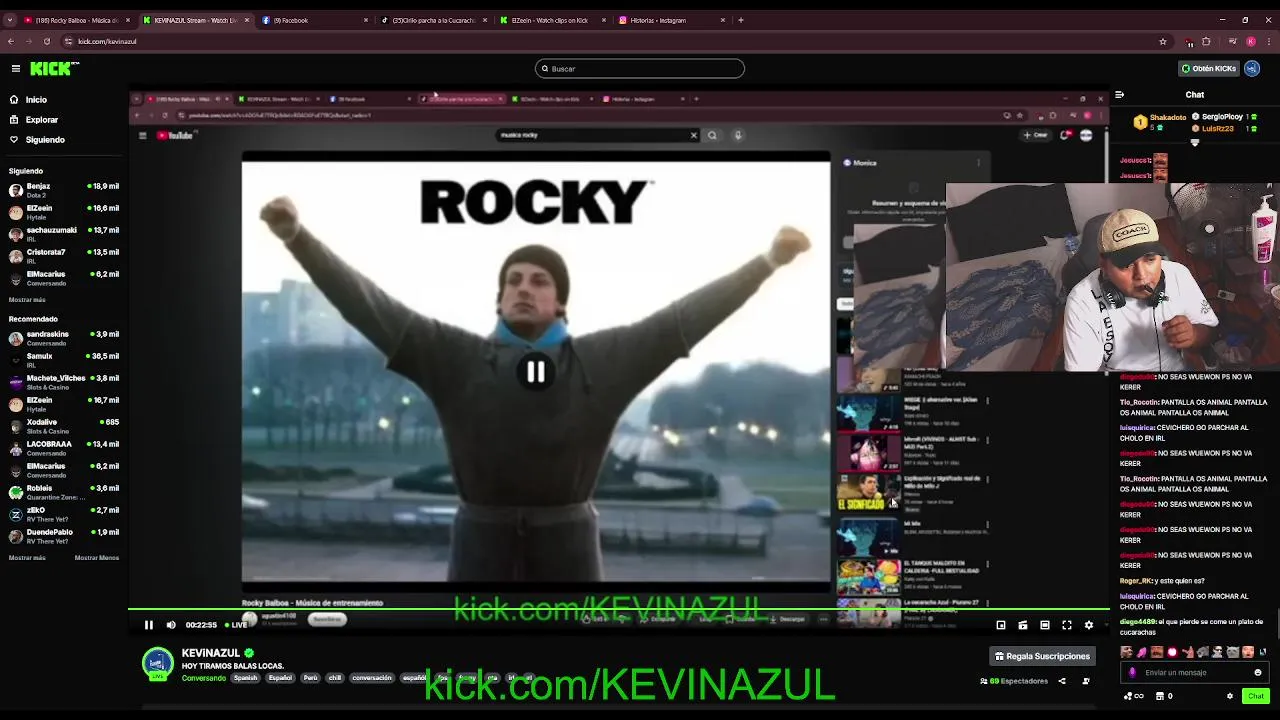Open SergioPlooy leaderboard entry
The height and width of the screenshot is (720, 1280).
point(1225,117)
